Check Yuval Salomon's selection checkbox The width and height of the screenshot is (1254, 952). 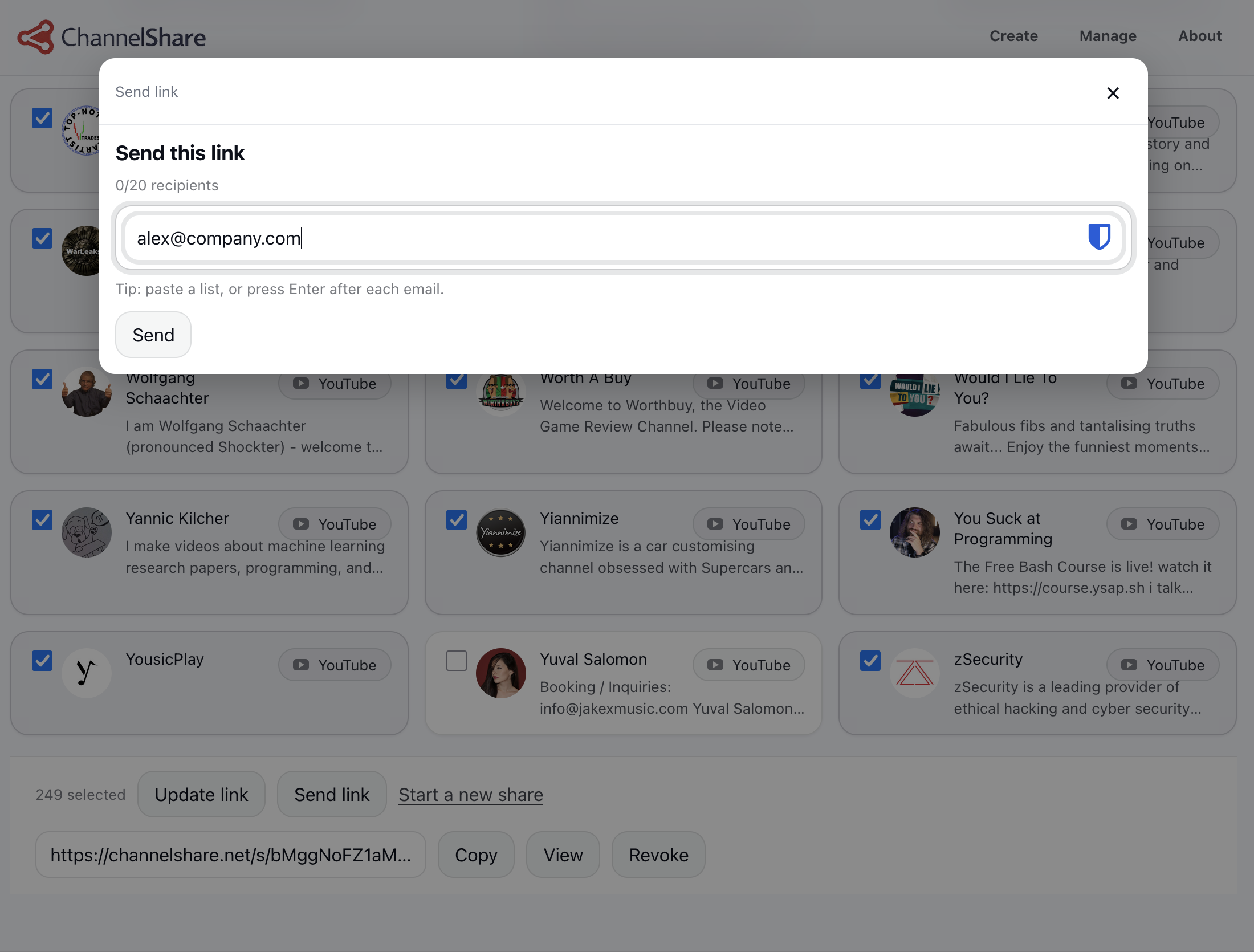pyautogui.click(x=457, y=660)
